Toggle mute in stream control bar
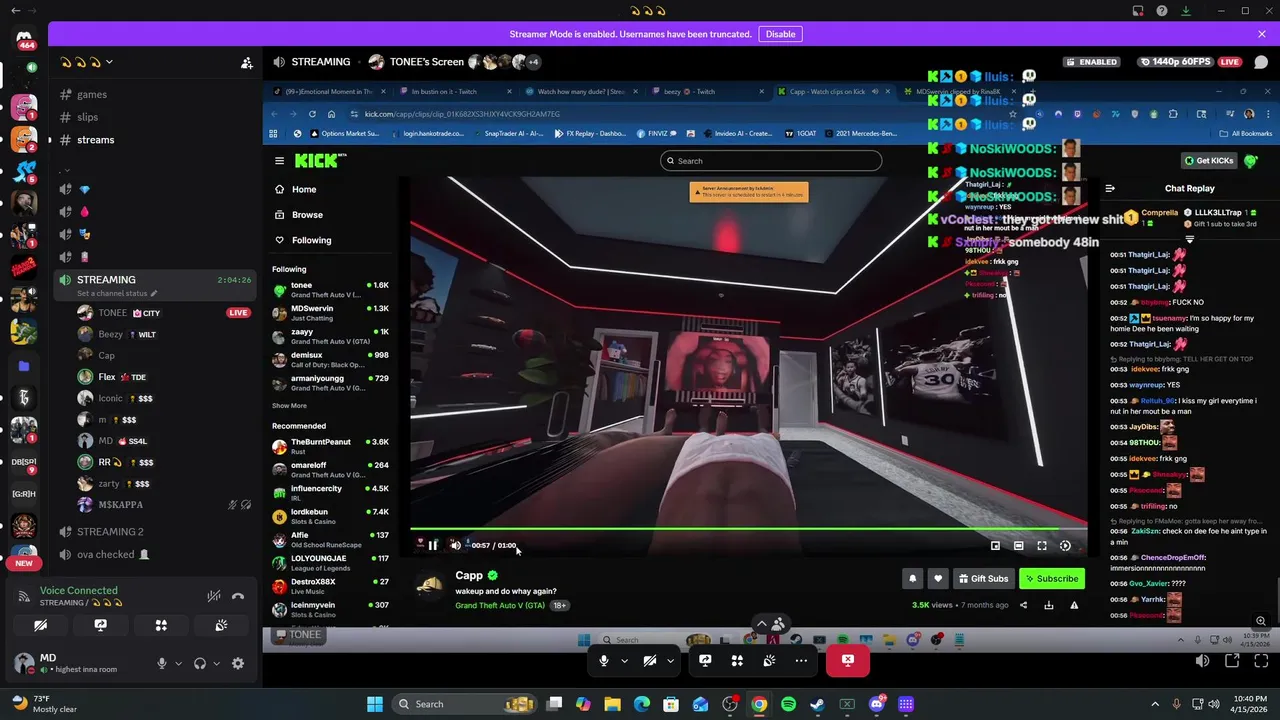The image size is (1280, 720). [x=604, y=661]
